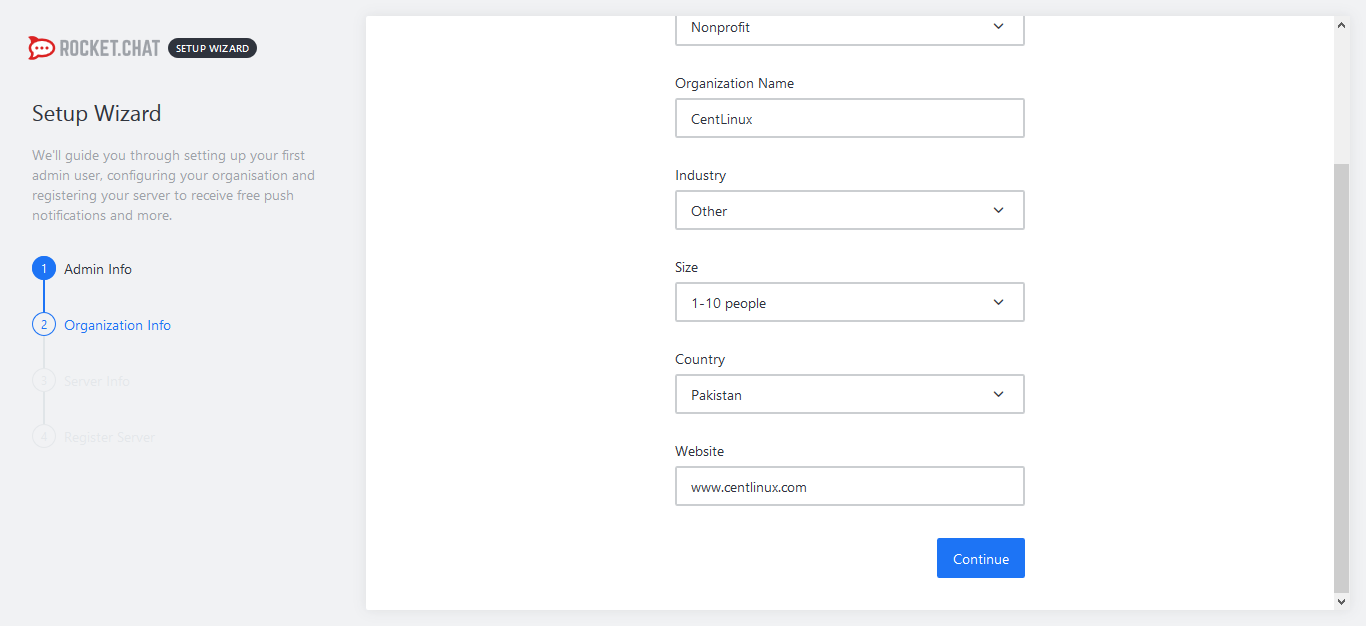Click the scrollbar up arrow
The height and width of the screenshot is (626, 1366).
[1342, 26]
